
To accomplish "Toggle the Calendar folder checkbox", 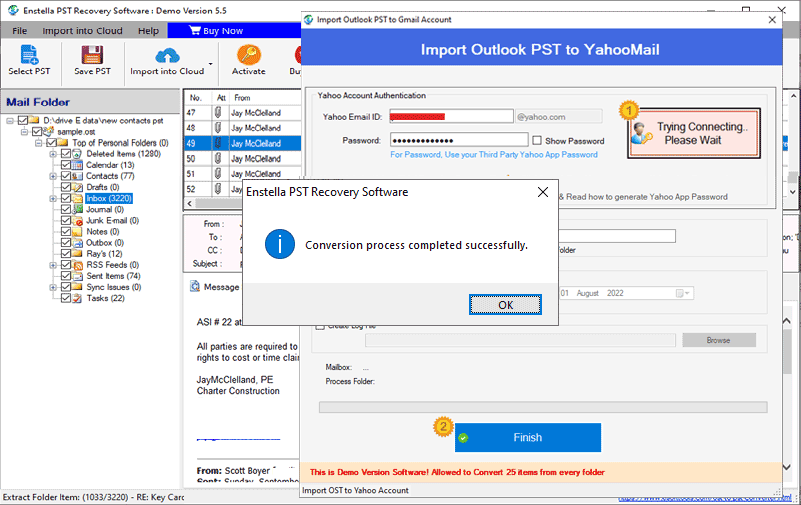I will 66,165.
